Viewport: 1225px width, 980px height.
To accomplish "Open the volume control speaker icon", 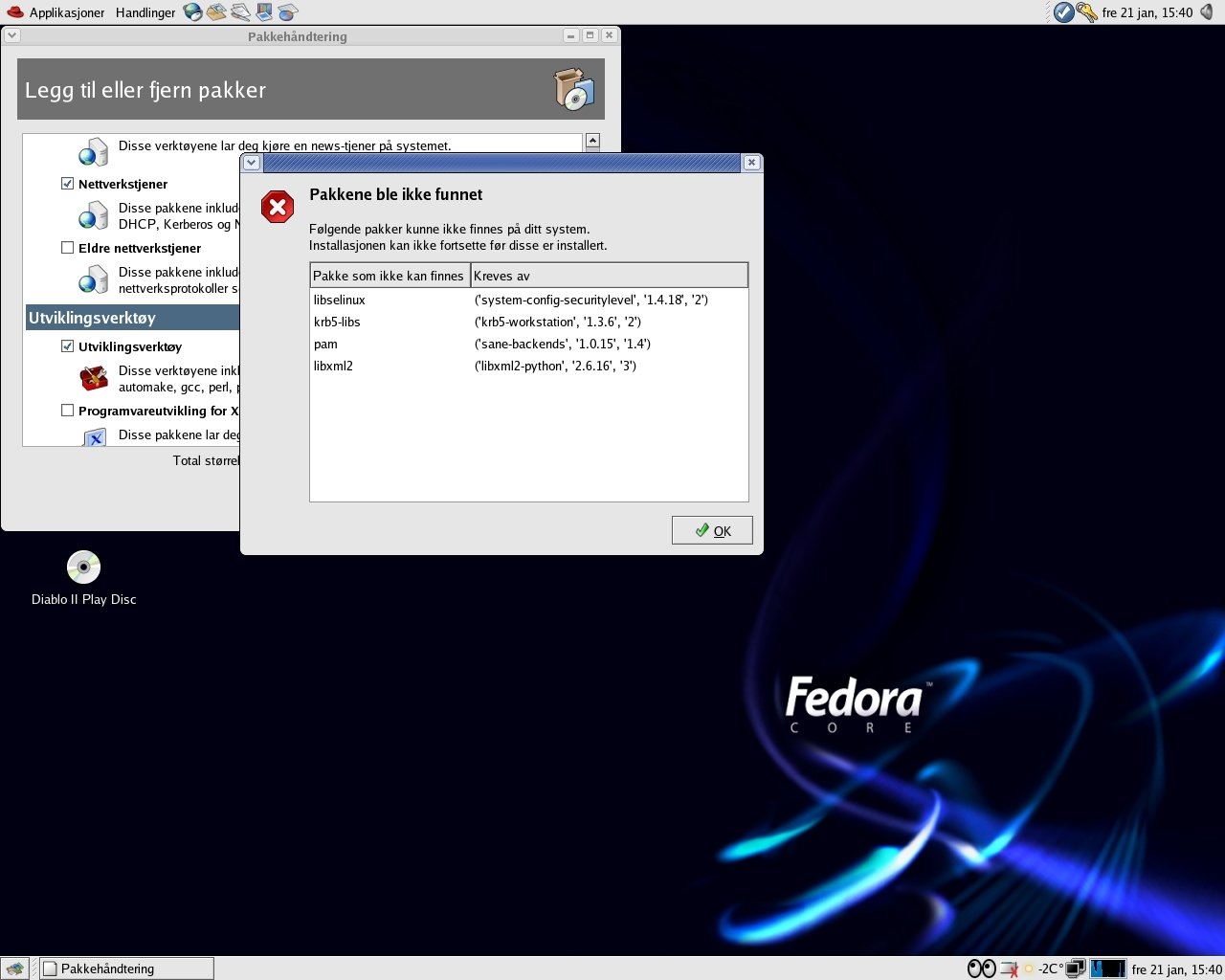I will (x=1207, y=12).
